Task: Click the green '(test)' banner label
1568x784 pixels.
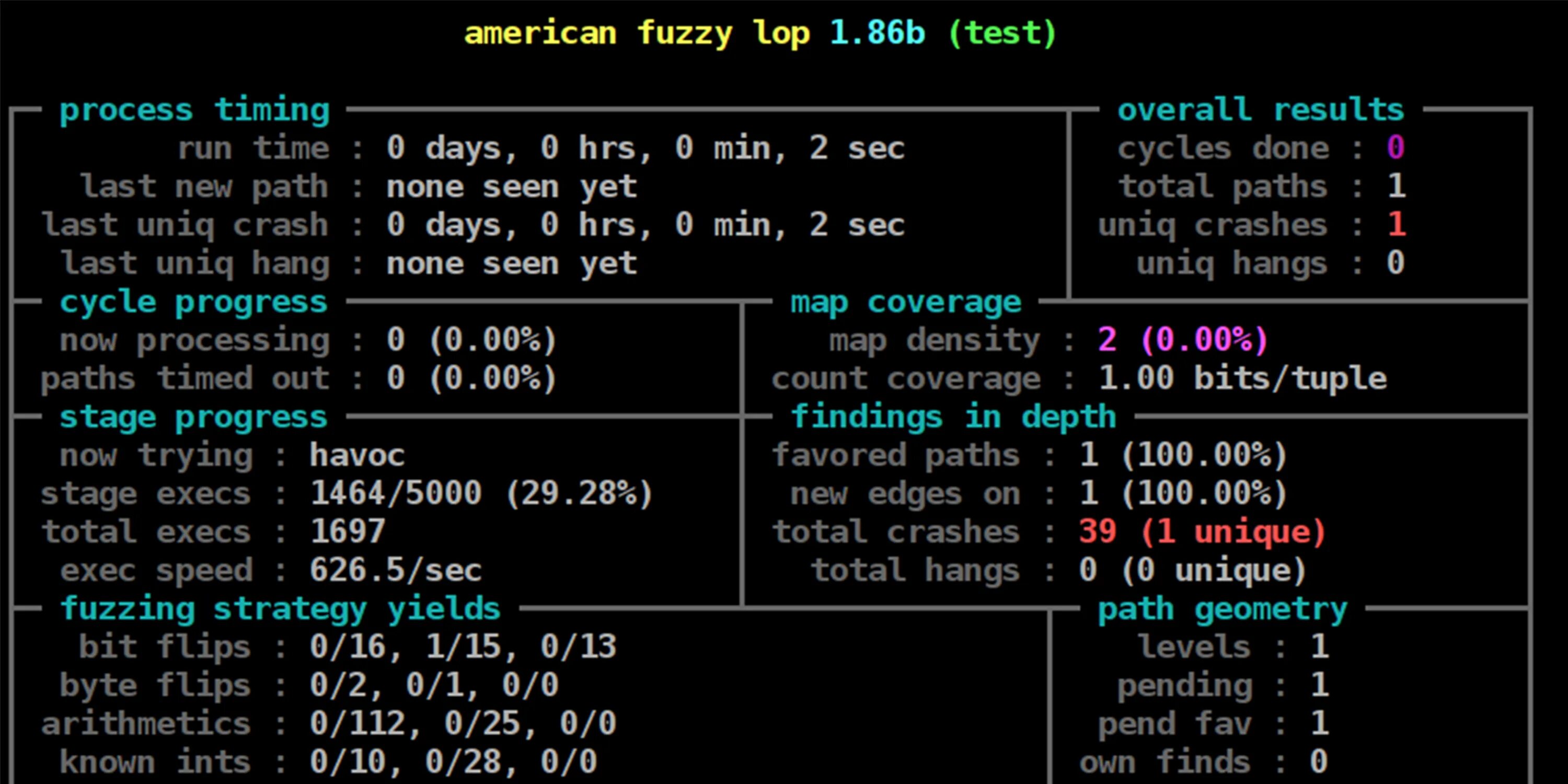Action: [1002, 33]
